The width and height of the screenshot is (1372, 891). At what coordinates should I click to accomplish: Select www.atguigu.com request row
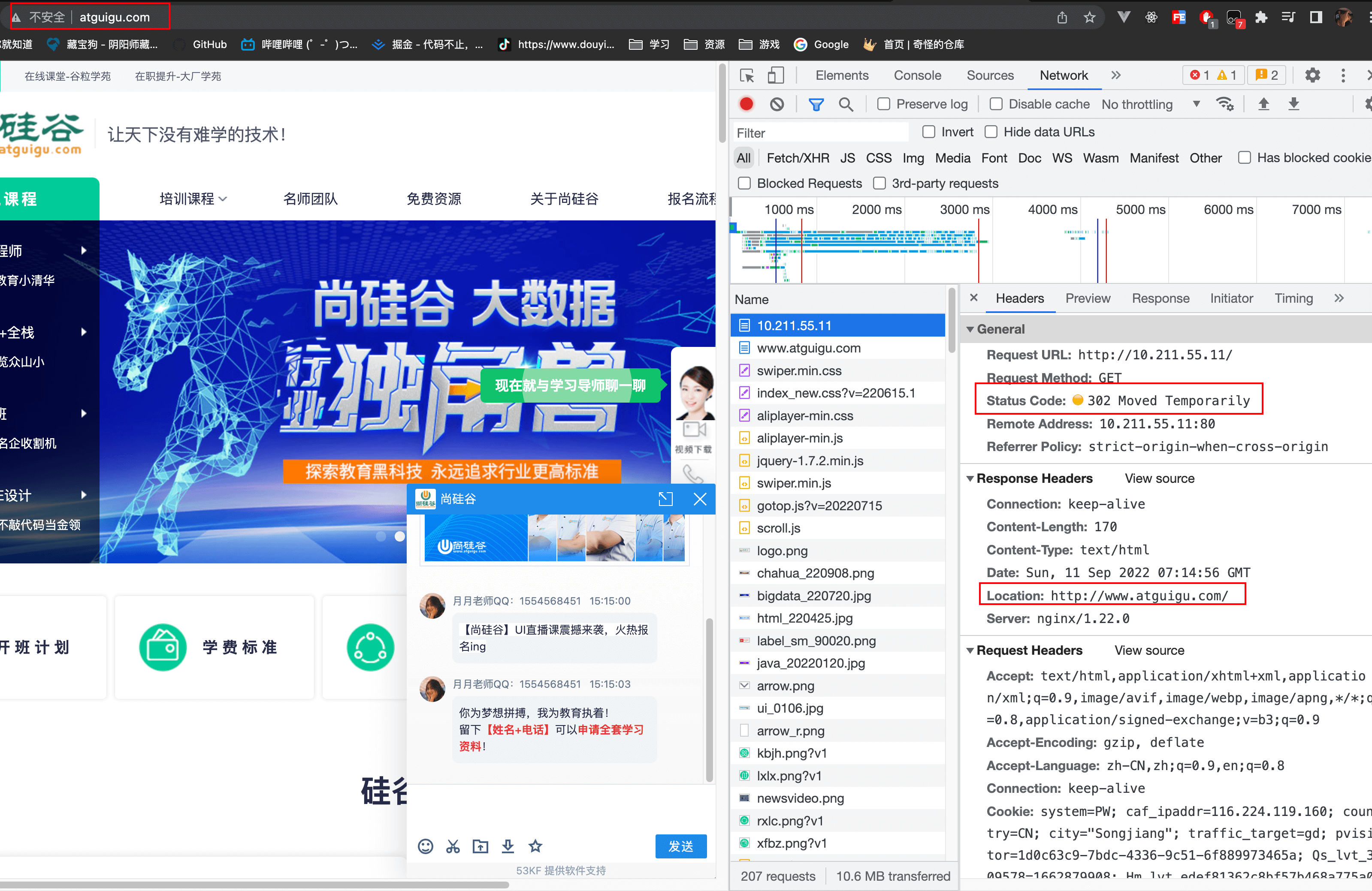(x=837, y=348)
